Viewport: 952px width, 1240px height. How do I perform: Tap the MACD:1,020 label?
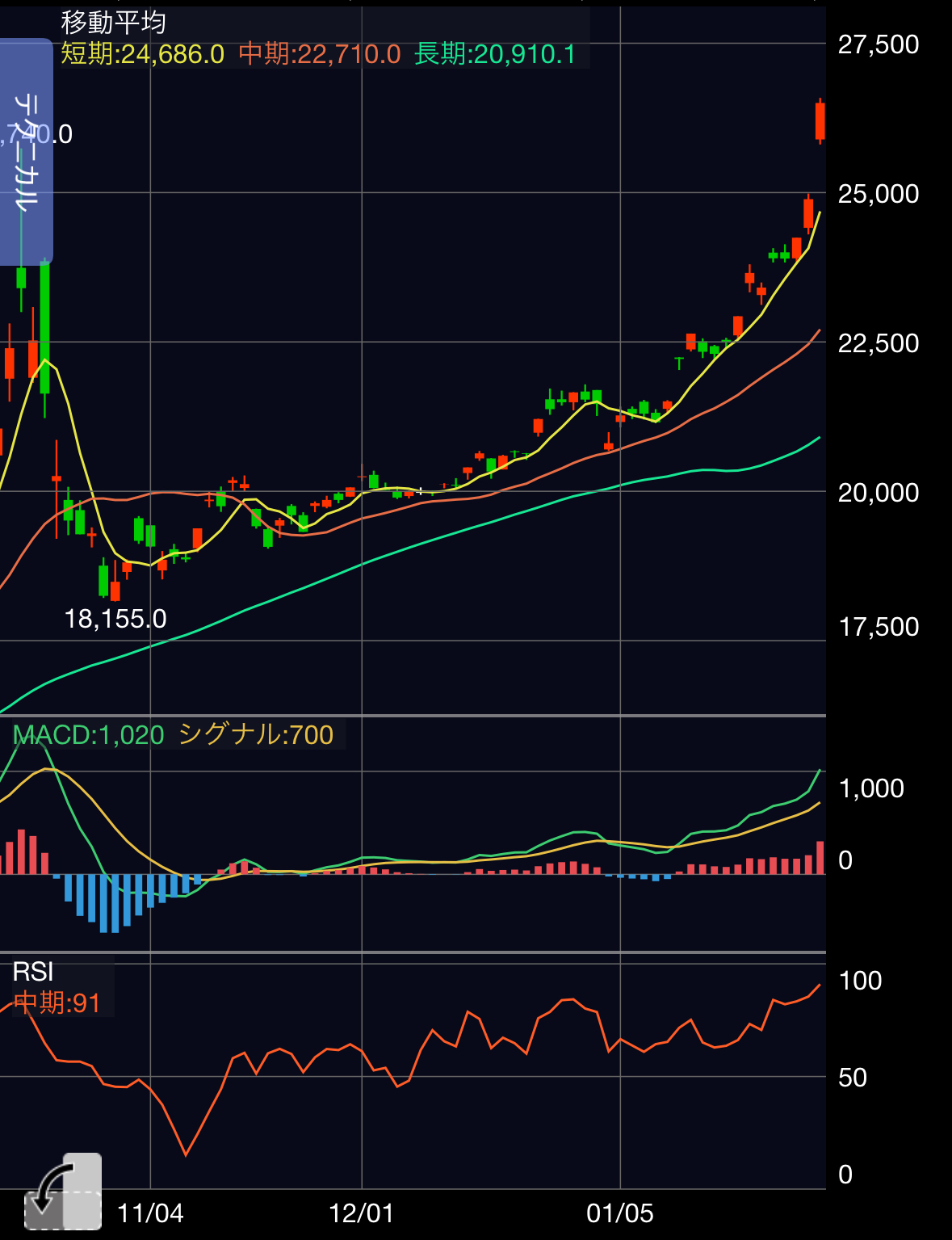coord(89,735)
